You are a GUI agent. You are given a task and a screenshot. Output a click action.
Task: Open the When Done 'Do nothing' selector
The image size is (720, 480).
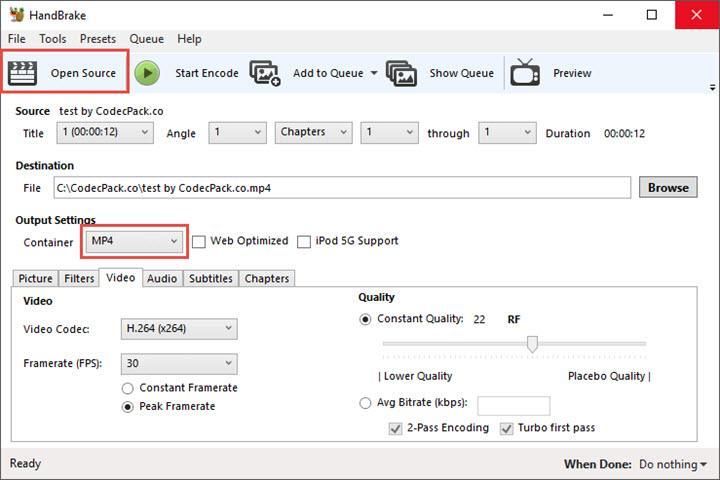pos(673,464)
